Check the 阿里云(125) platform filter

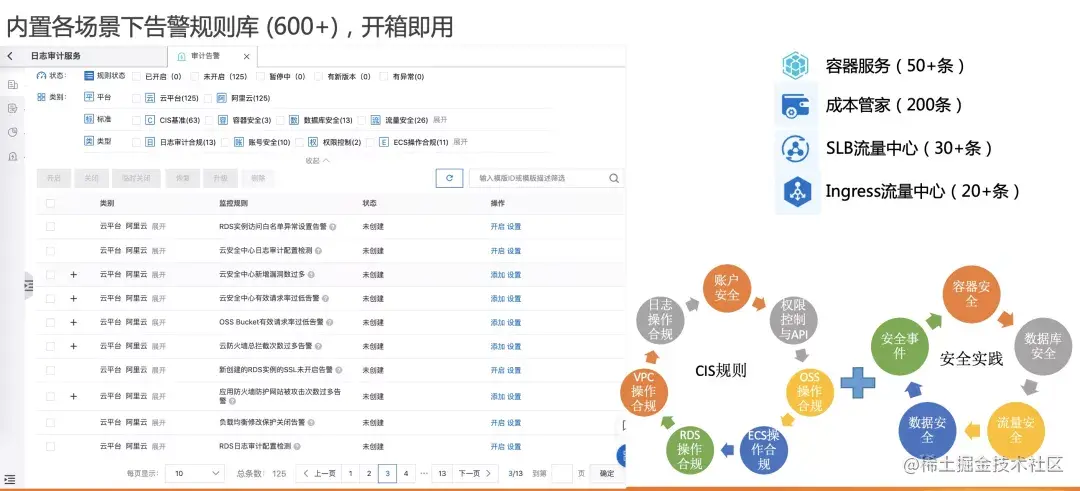tap(209, 98)
